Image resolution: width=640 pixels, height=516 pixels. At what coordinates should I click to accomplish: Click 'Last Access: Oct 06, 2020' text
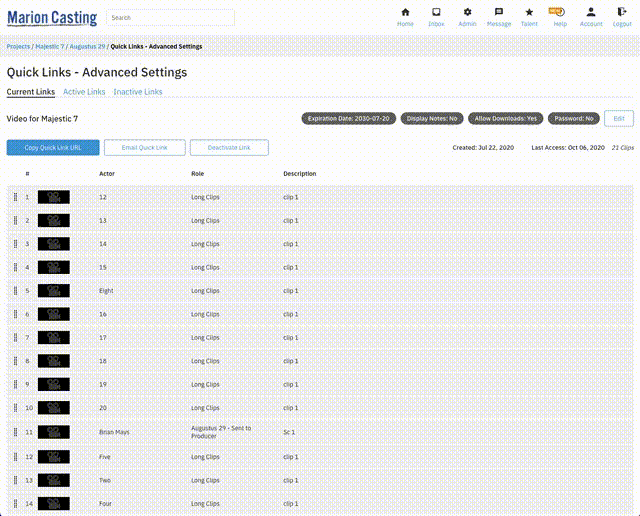[568, 147]
